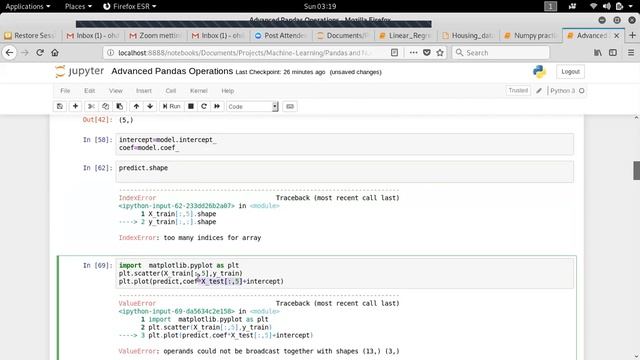Open the Insert menu

(144, 91)
